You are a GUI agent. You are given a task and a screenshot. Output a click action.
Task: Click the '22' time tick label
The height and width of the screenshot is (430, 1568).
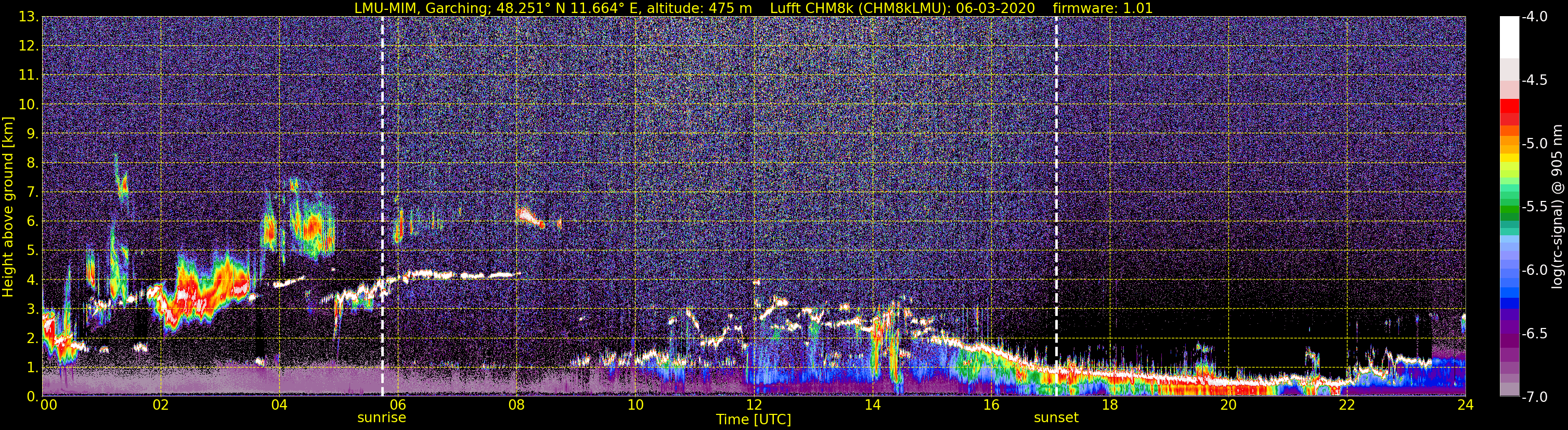click(x=1347, y=405)
